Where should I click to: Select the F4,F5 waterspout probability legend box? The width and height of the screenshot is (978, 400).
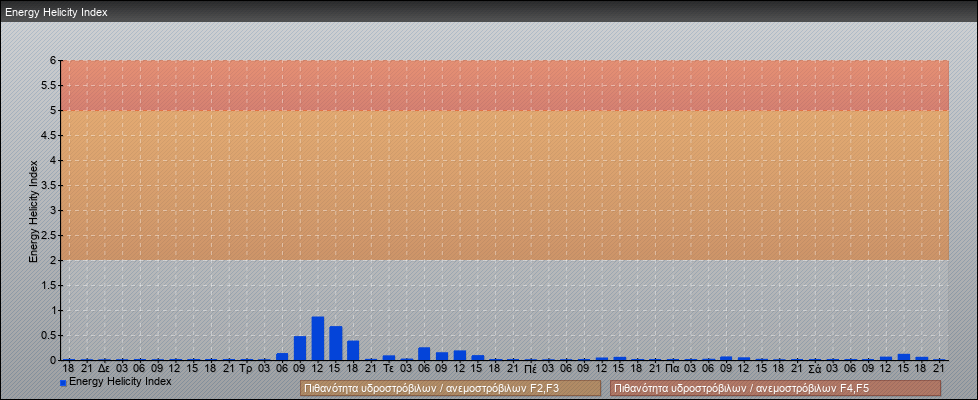pos(775,388)
